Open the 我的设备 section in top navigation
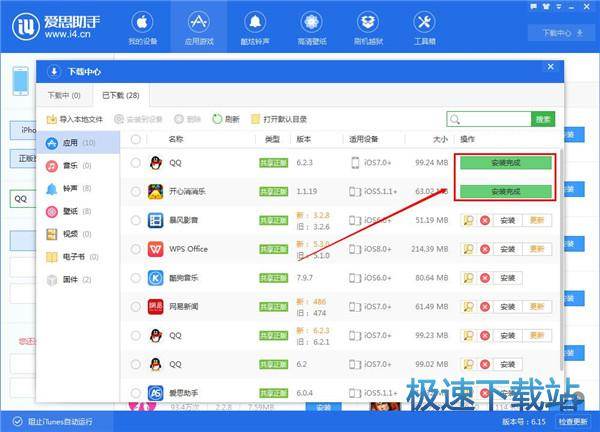This screenshot has width=600, height=432. [142, 28]
